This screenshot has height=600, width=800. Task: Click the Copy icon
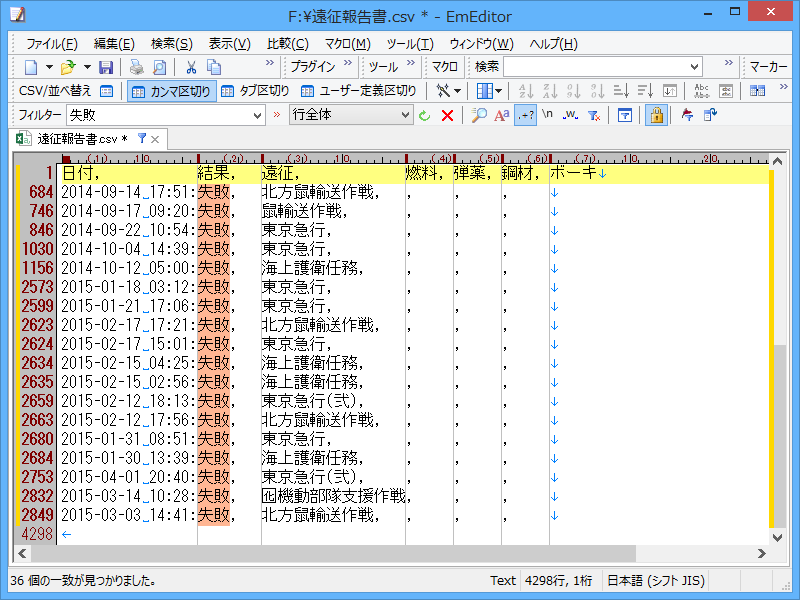coord(214,67)
